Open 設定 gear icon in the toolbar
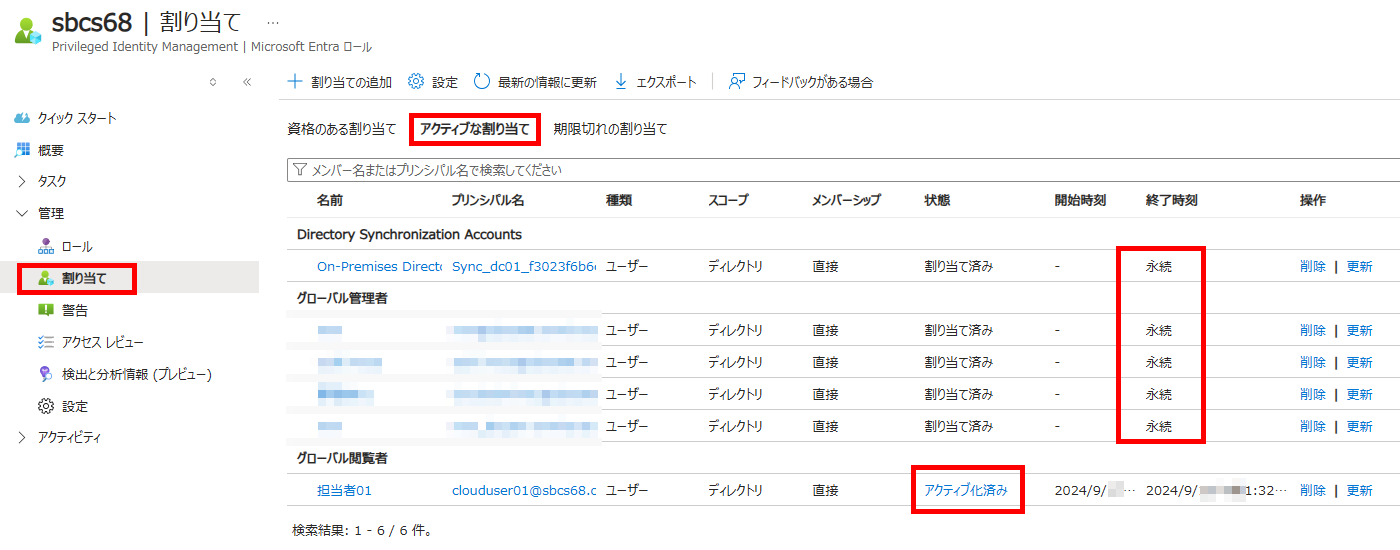The height and width of the screenshot is (550, 1400). click(x=416, y=82)
